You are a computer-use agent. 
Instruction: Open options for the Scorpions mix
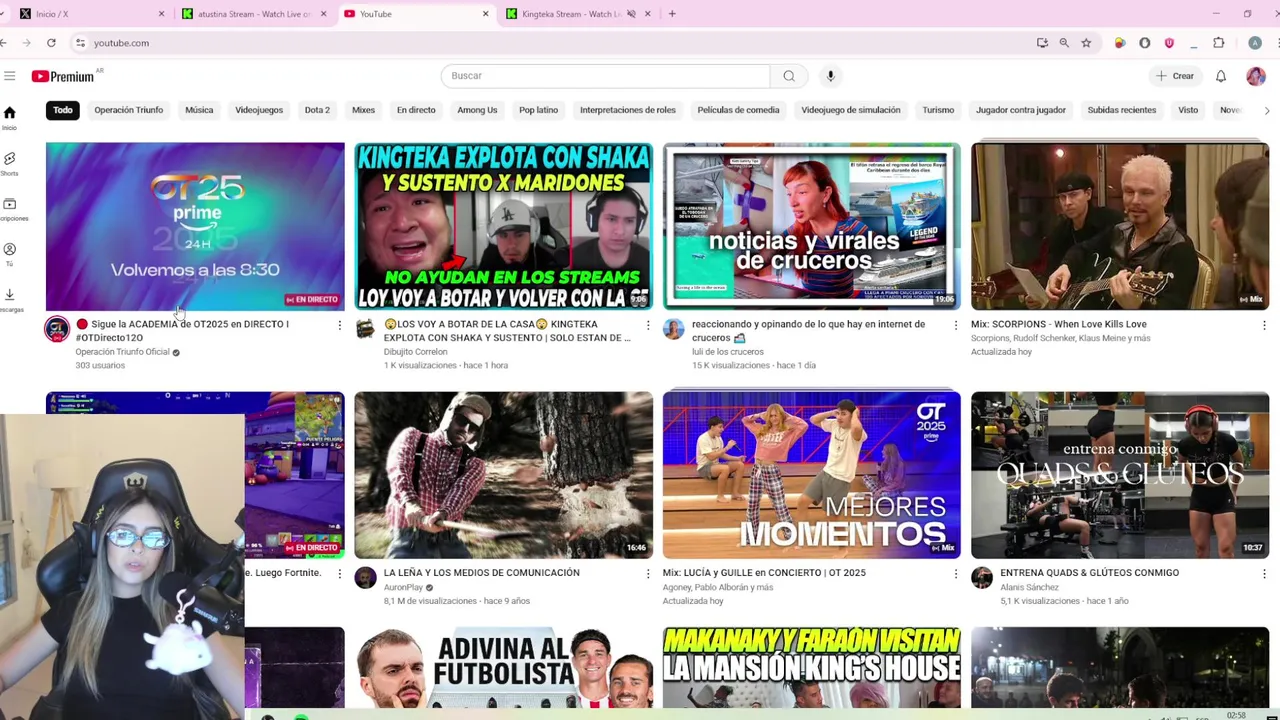point(1264,325)
